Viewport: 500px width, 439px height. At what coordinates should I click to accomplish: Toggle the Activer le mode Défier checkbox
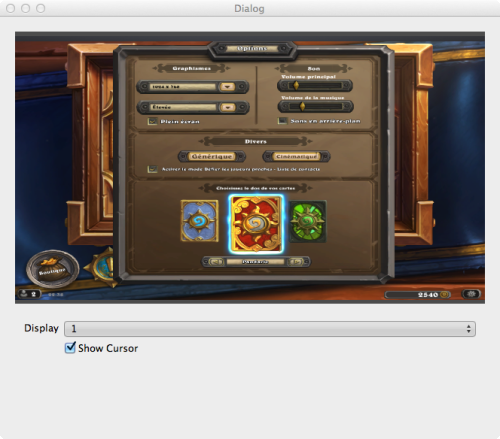point(152,169)
